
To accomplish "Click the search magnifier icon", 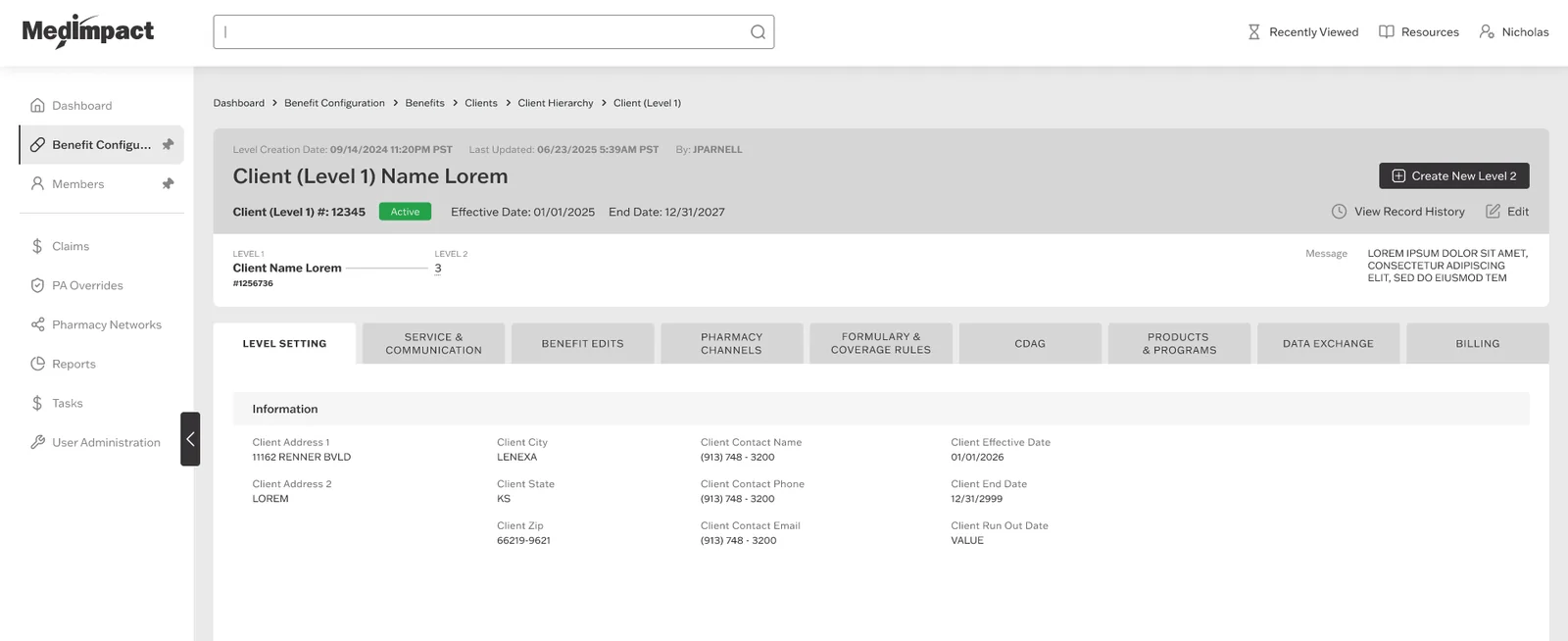I will pyautogui.click(x=758, y=32).
